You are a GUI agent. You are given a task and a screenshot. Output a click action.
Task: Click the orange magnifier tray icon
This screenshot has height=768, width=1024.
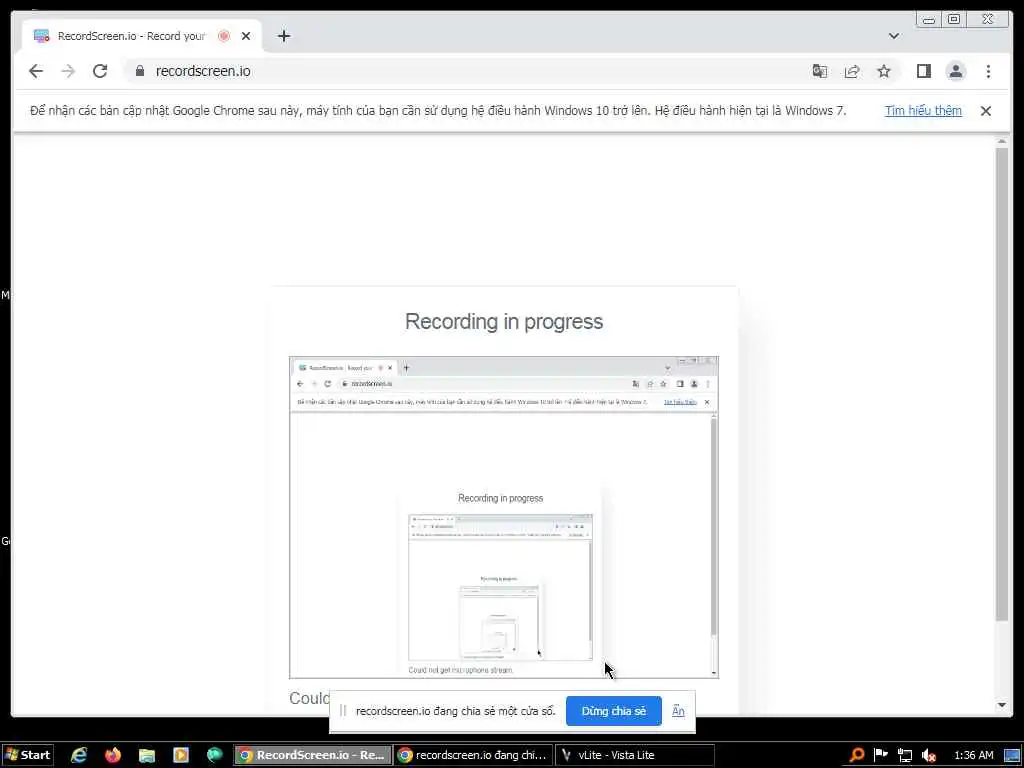[856, 755]
